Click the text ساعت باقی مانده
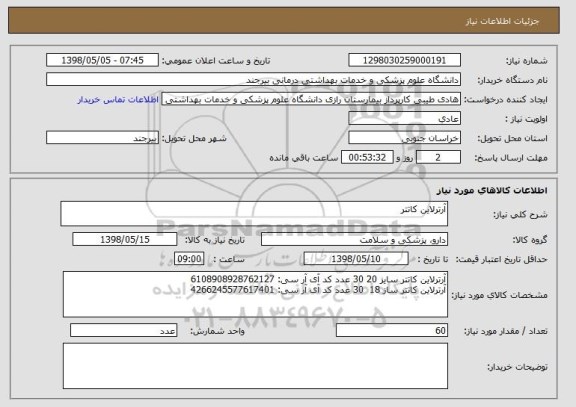Screen dimensions: 576x407 click(x=304, y=158)
